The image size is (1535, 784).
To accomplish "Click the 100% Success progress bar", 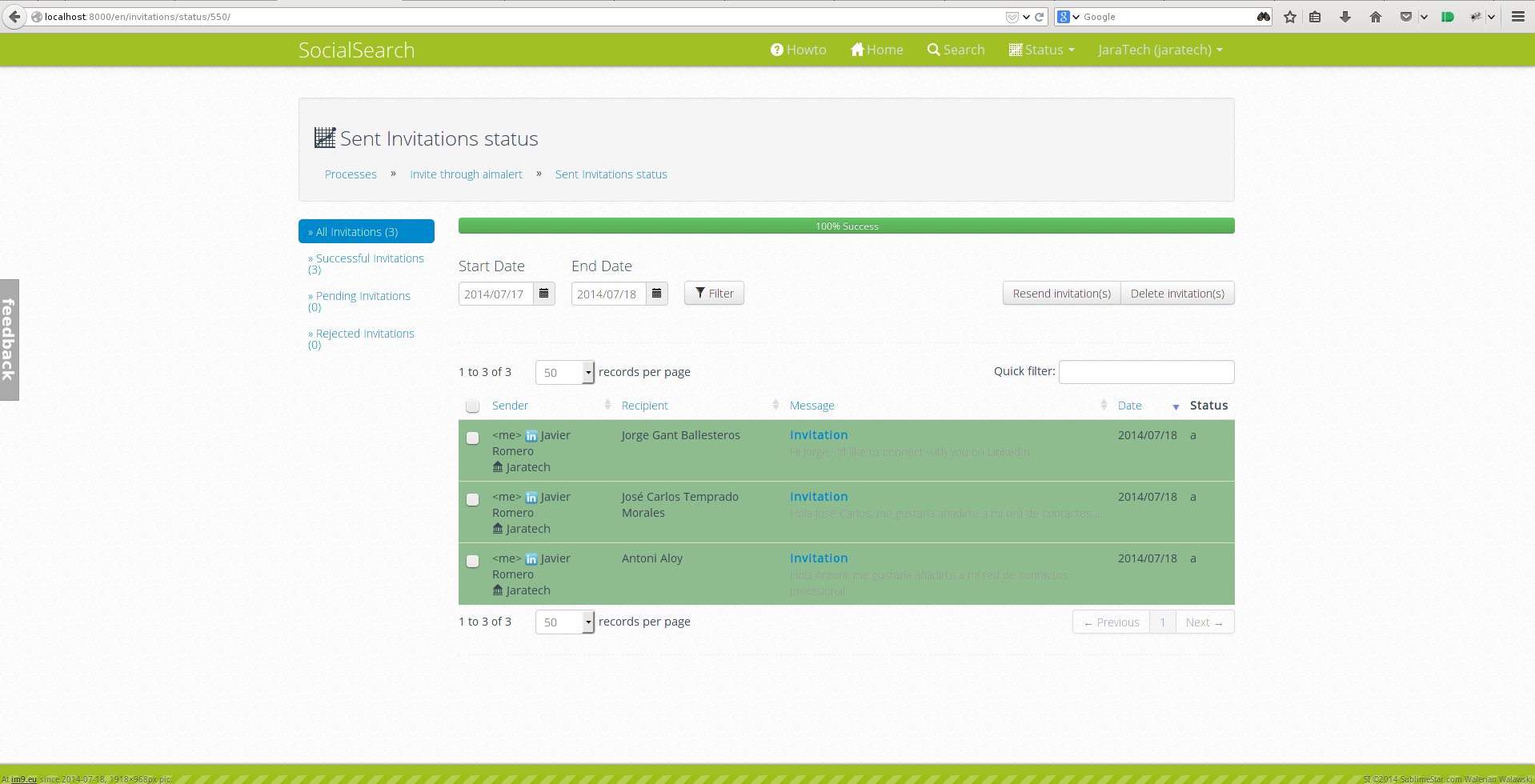I will [846, 226].
